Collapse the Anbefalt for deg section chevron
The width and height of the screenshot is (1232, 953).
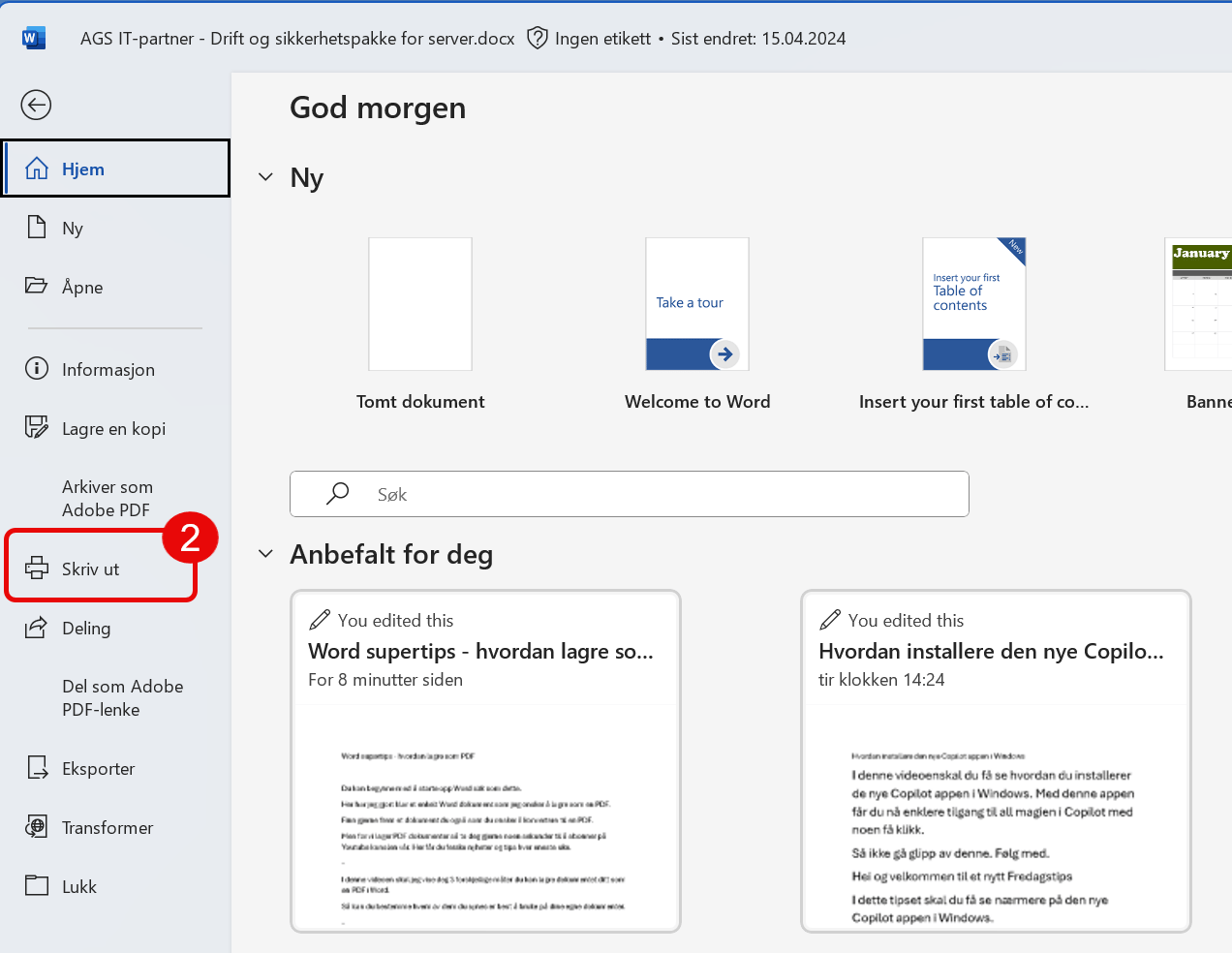point(265,554)
